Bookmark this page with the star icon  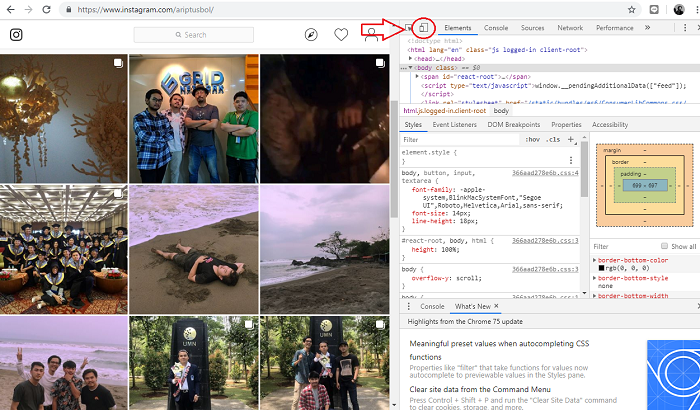coord(631,9)
